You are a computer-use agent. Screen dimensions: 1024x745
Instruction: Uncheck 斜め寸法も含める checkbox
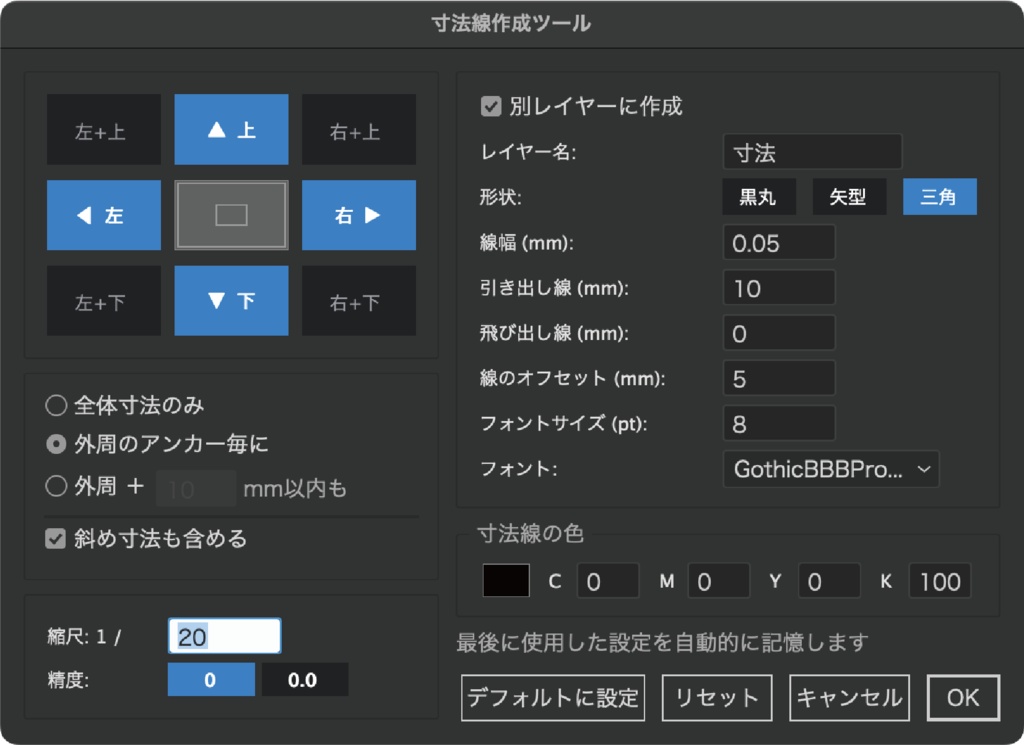[x=56, y=539]
